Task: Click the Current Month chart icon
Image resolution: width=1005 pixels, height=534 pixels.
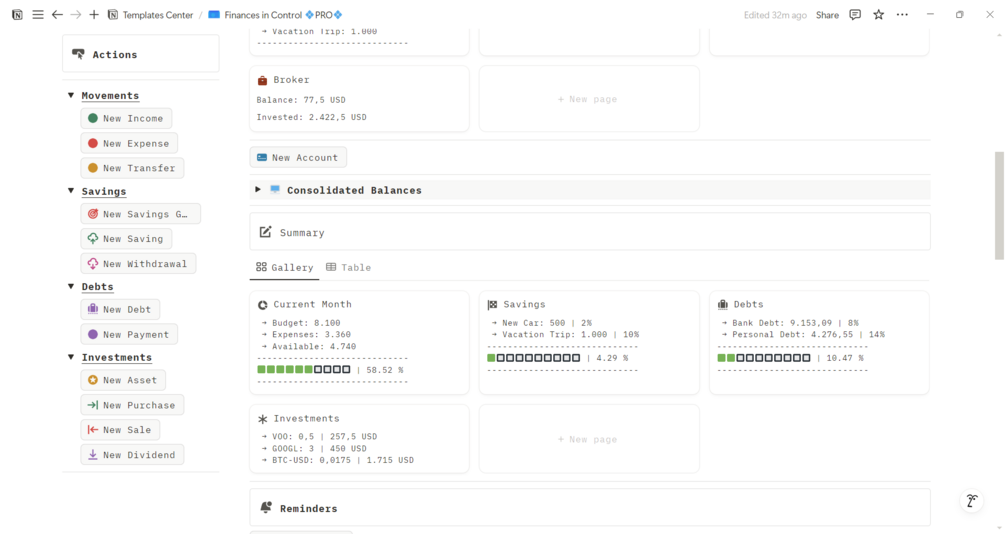Action: point(262,305)
